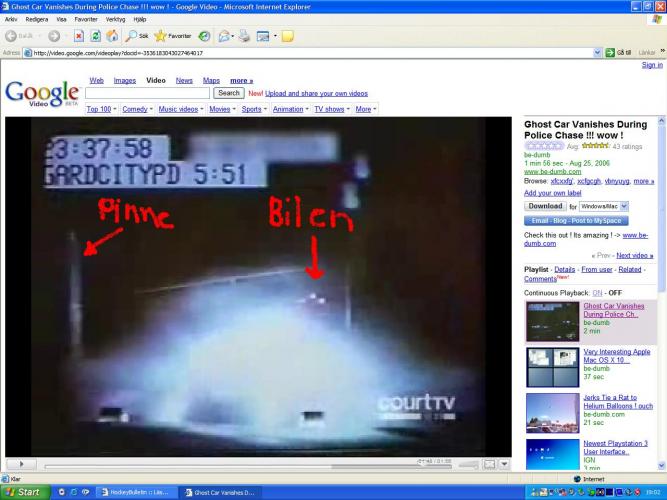The width and height of the screenshot is (667, 500).
Task: Open the Favoriter menu in menu bar
Action: [x=86, y=20]
